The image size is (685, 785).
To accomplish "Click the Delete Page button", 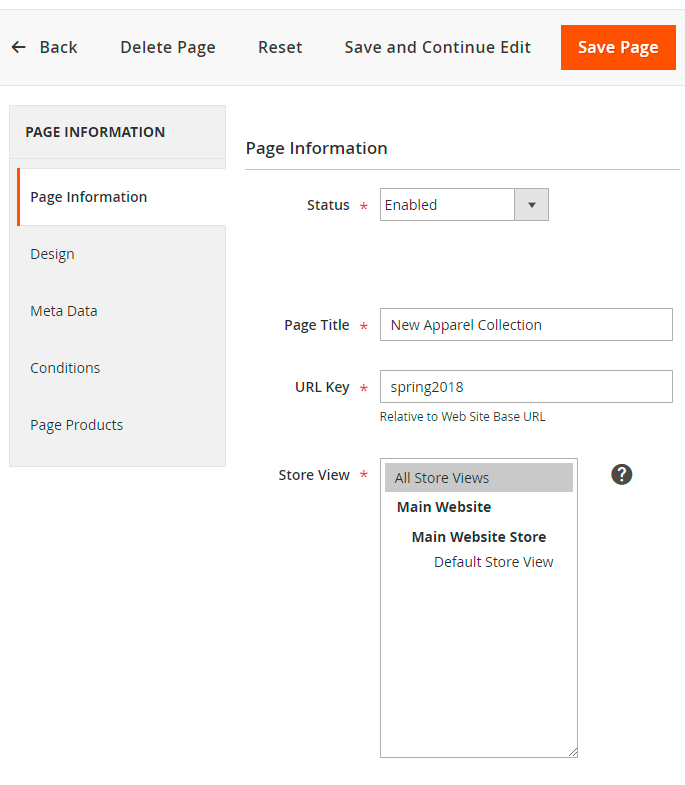I will click(x=168, y=47).
